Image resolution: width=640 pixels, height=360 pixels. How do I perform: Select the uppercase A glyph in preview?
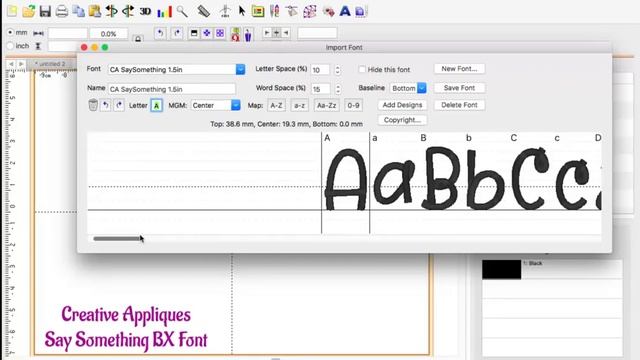(346, 180)
